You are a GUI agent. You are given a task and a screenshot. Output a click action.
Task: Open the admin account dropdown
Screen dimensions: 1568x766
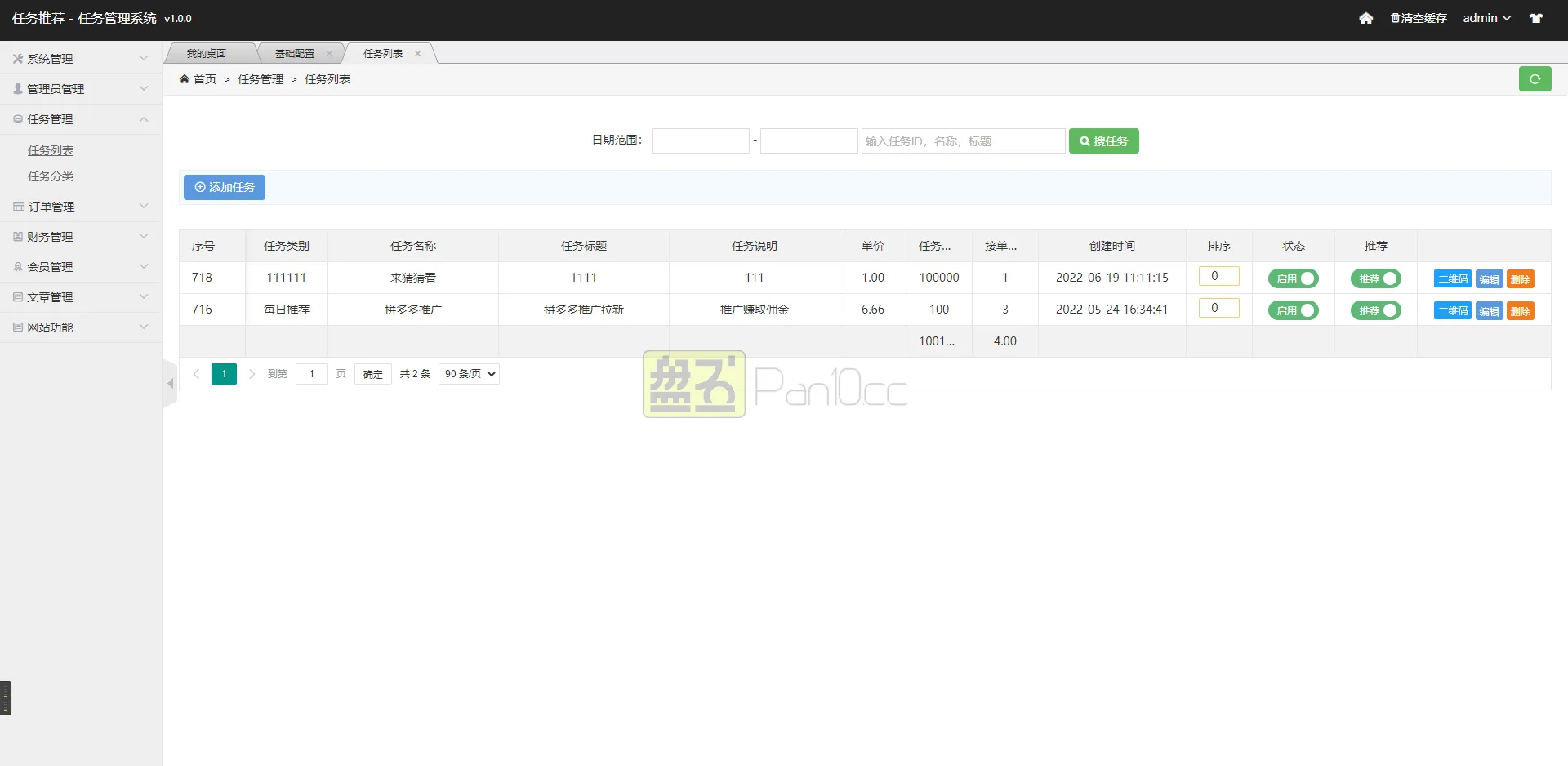point(1486,18)
